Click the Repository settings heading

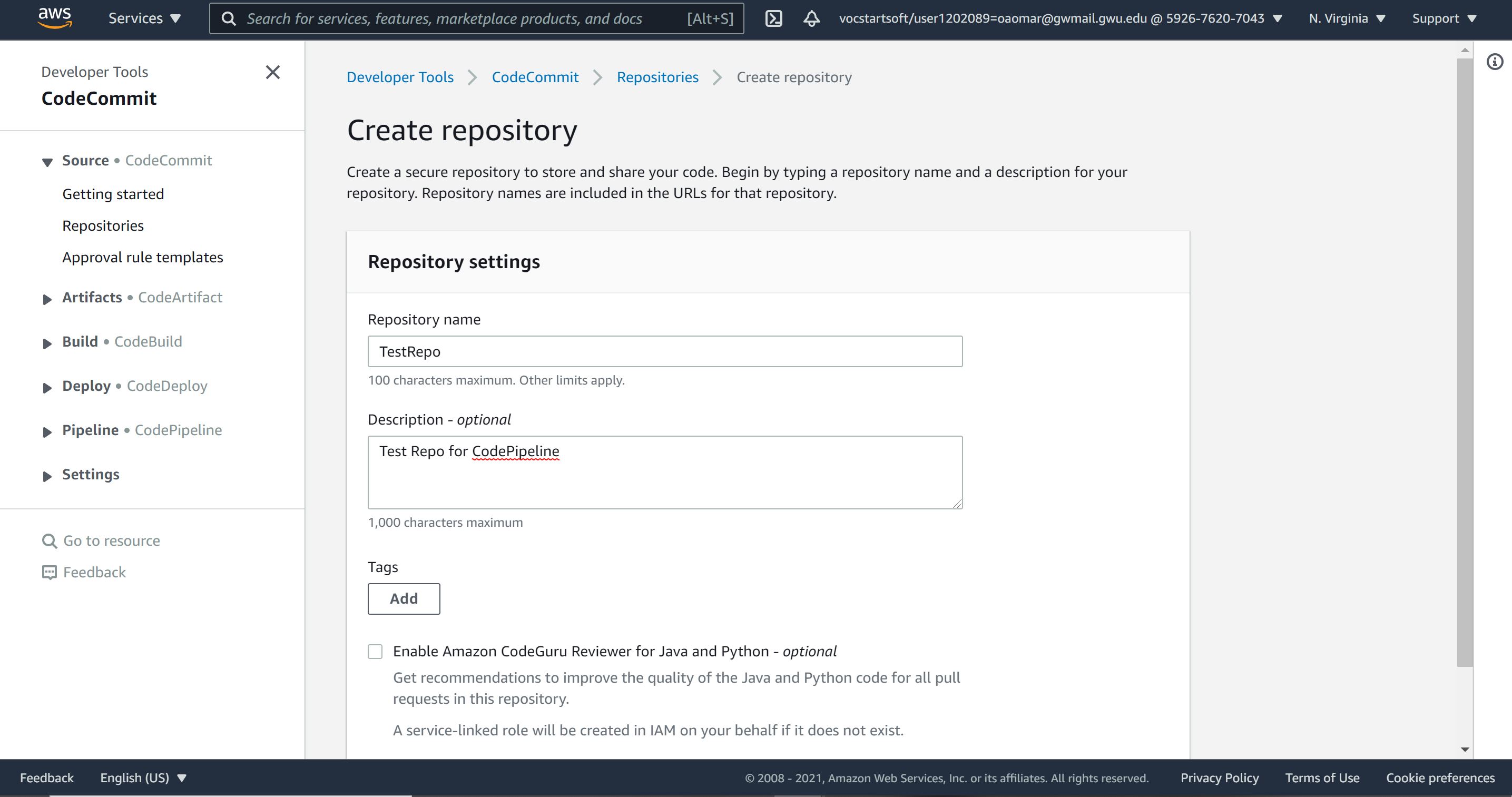pyautogui.click(x=454, y=262)
